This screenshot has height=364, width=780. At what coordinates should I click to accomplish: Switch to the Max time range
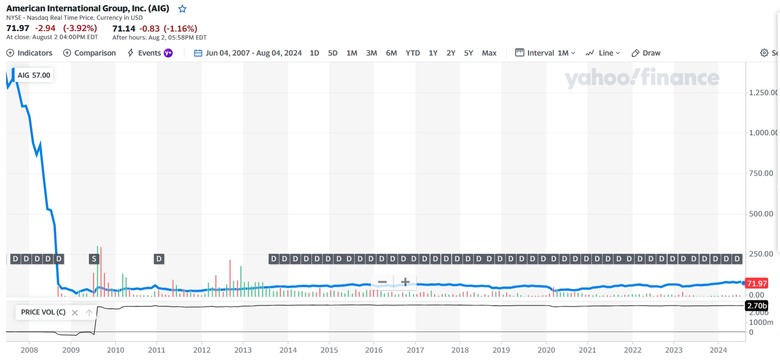[489, 53]
